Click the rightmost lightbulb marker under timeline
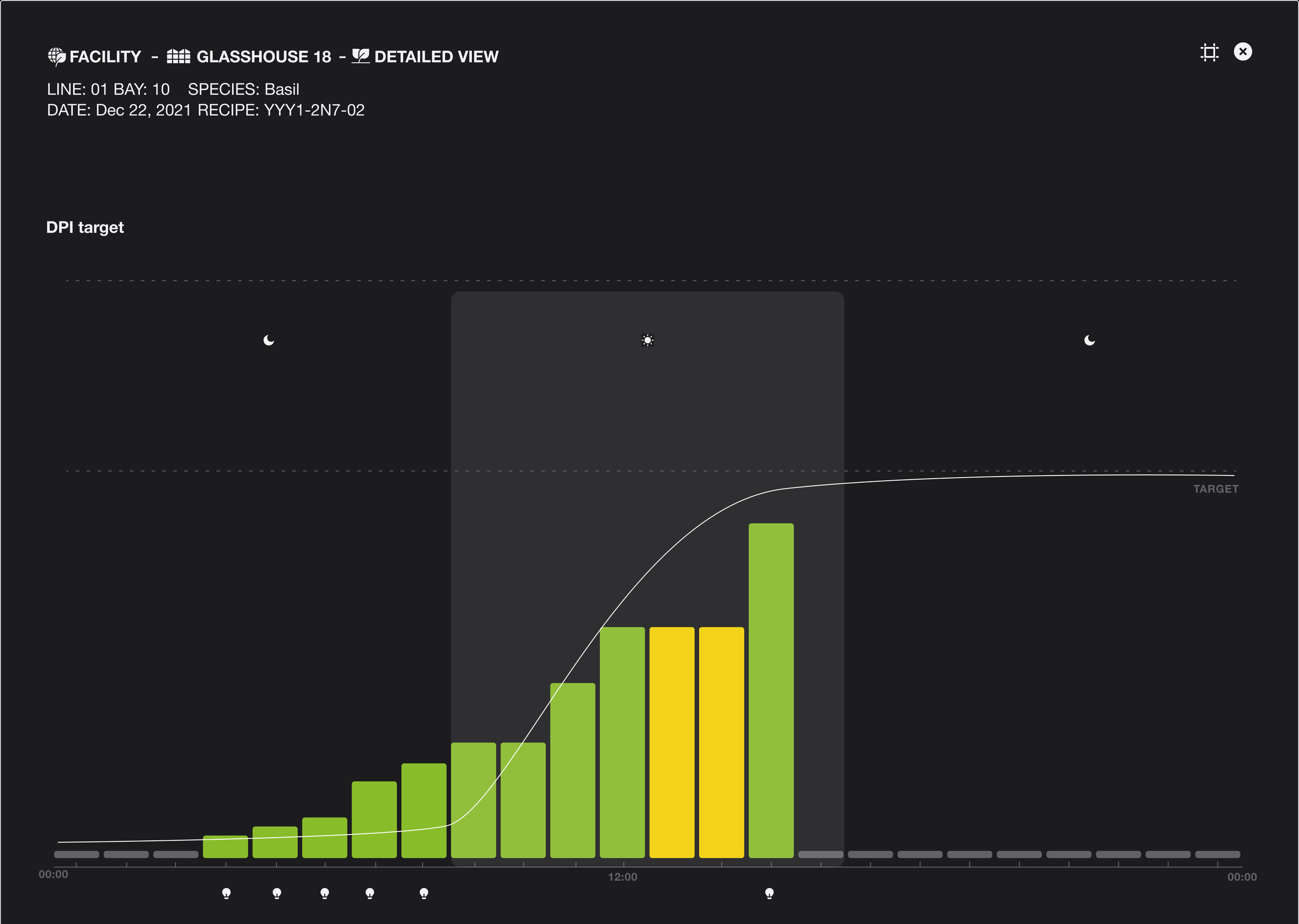This screenshot has height=924, width=1299. click(x=770, y=893)
